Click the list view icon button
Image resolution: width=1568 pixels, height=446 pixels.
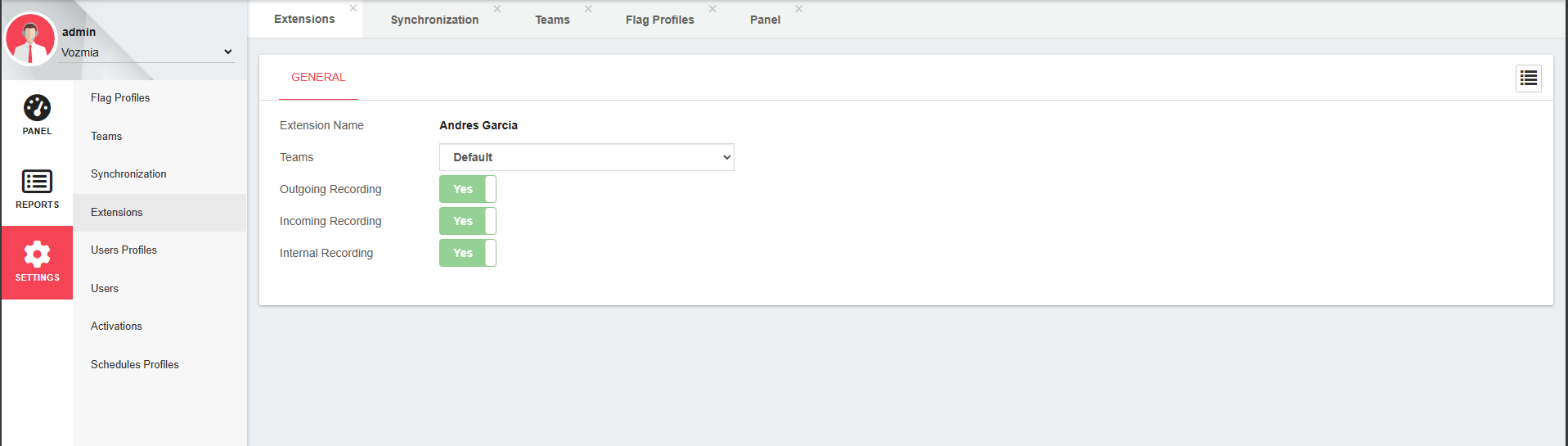(1528, 79)
